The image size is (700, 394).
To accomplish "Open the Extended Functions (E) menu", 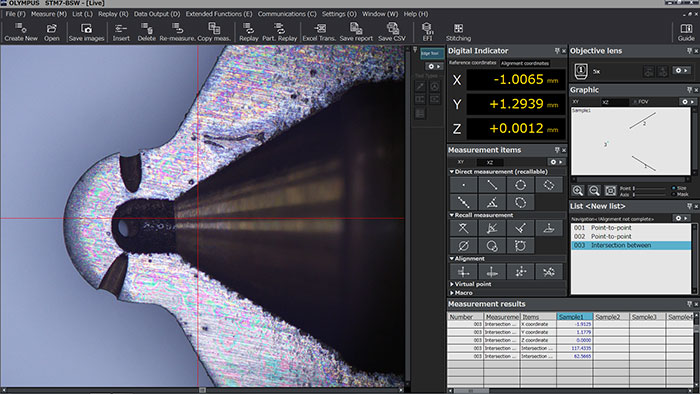I will coord(219,14).
